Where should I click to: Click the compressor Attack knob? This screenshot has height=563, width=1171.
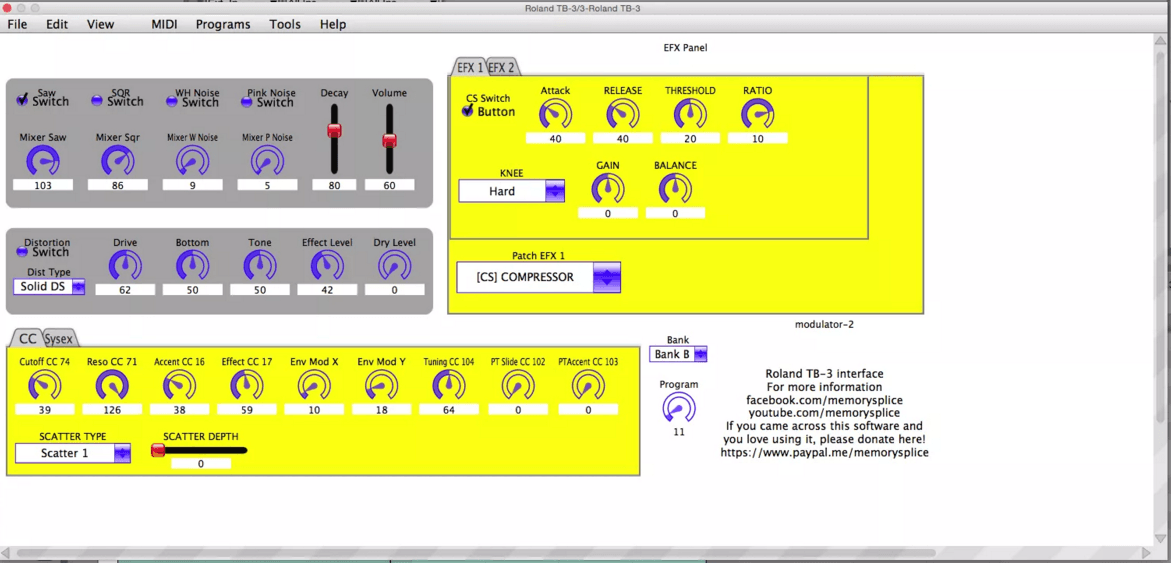pyautogui.click(x=555, y=114)
